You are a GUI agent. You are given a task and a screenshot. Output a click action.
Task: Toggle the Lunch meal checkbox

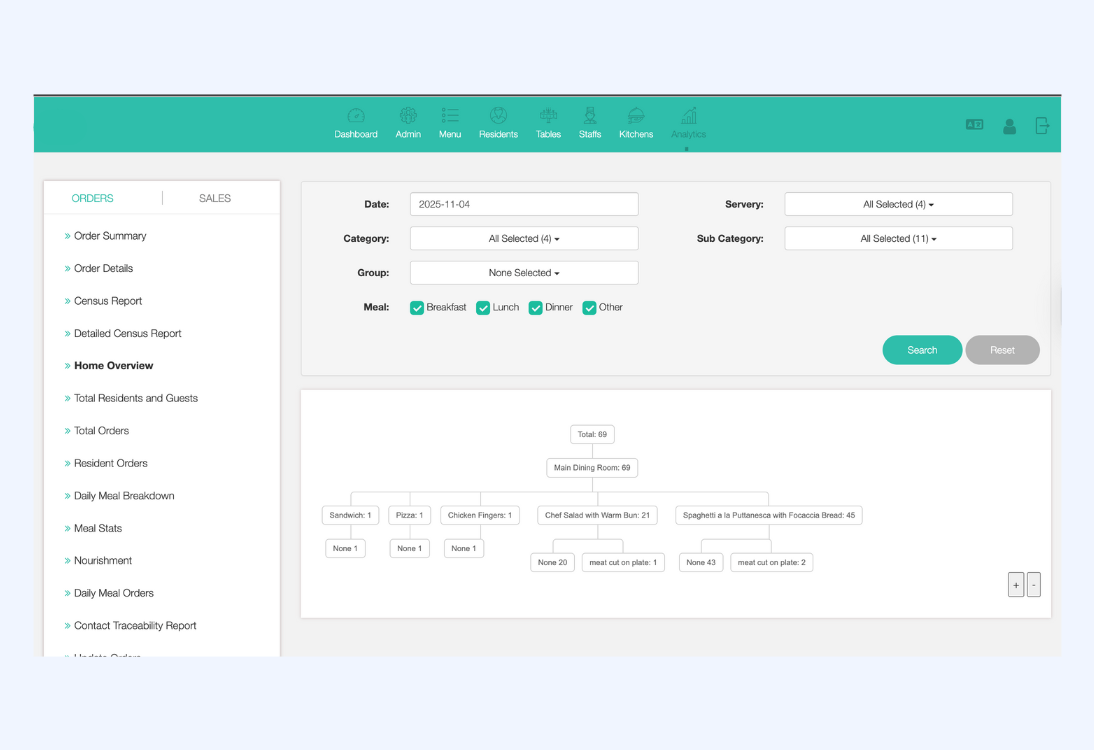tap(483, 308)
